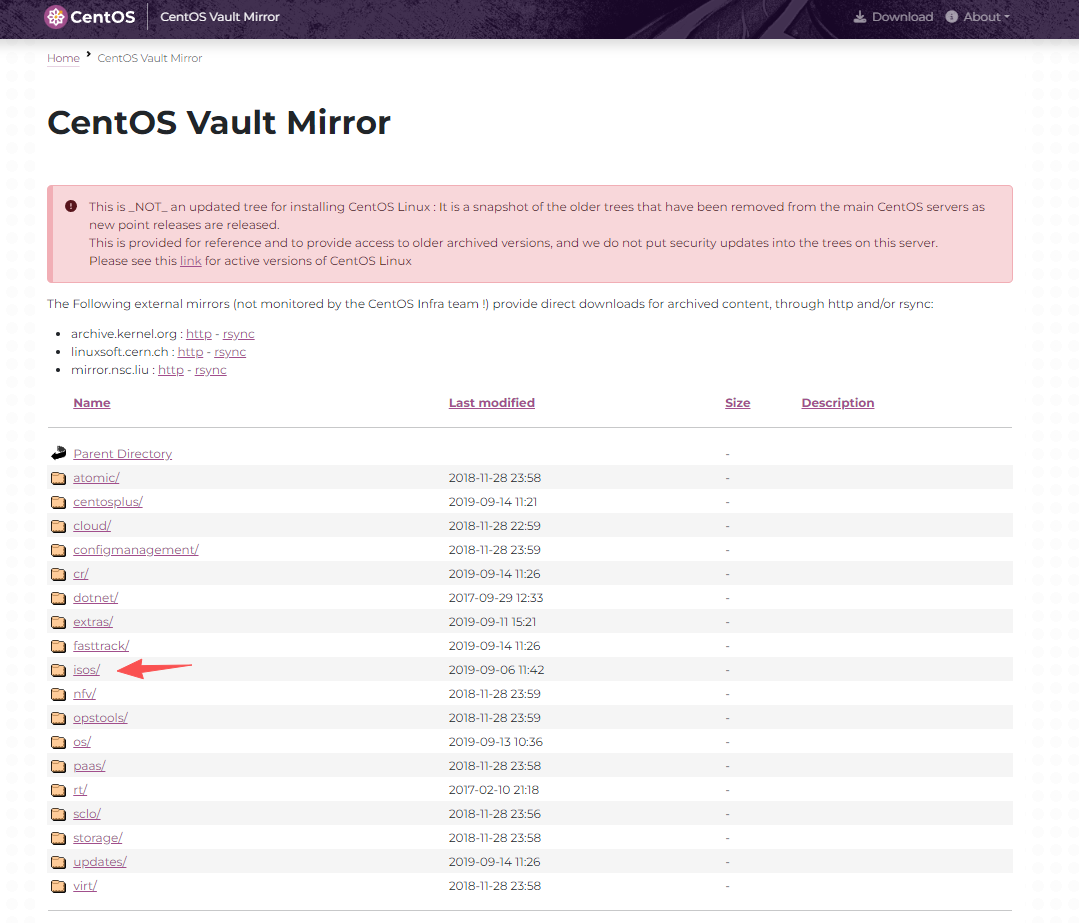1079x923 pixels.
Task: Click the folder icon beside cr/
Action: pyautogui.click(x=58, y=574)
